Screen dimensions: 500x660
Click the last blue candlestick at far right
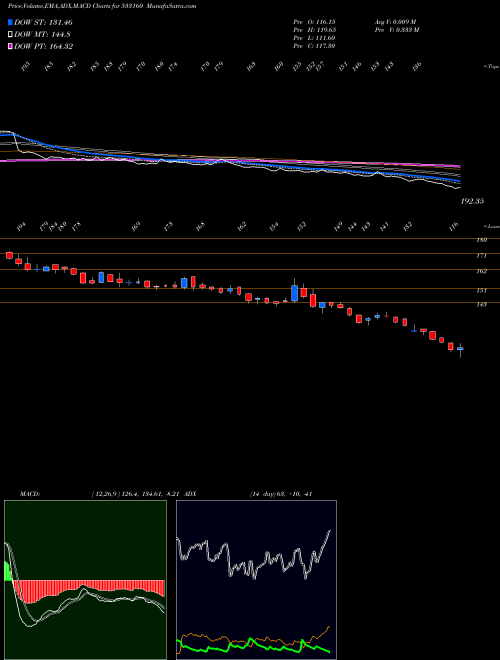coord(460,349)
